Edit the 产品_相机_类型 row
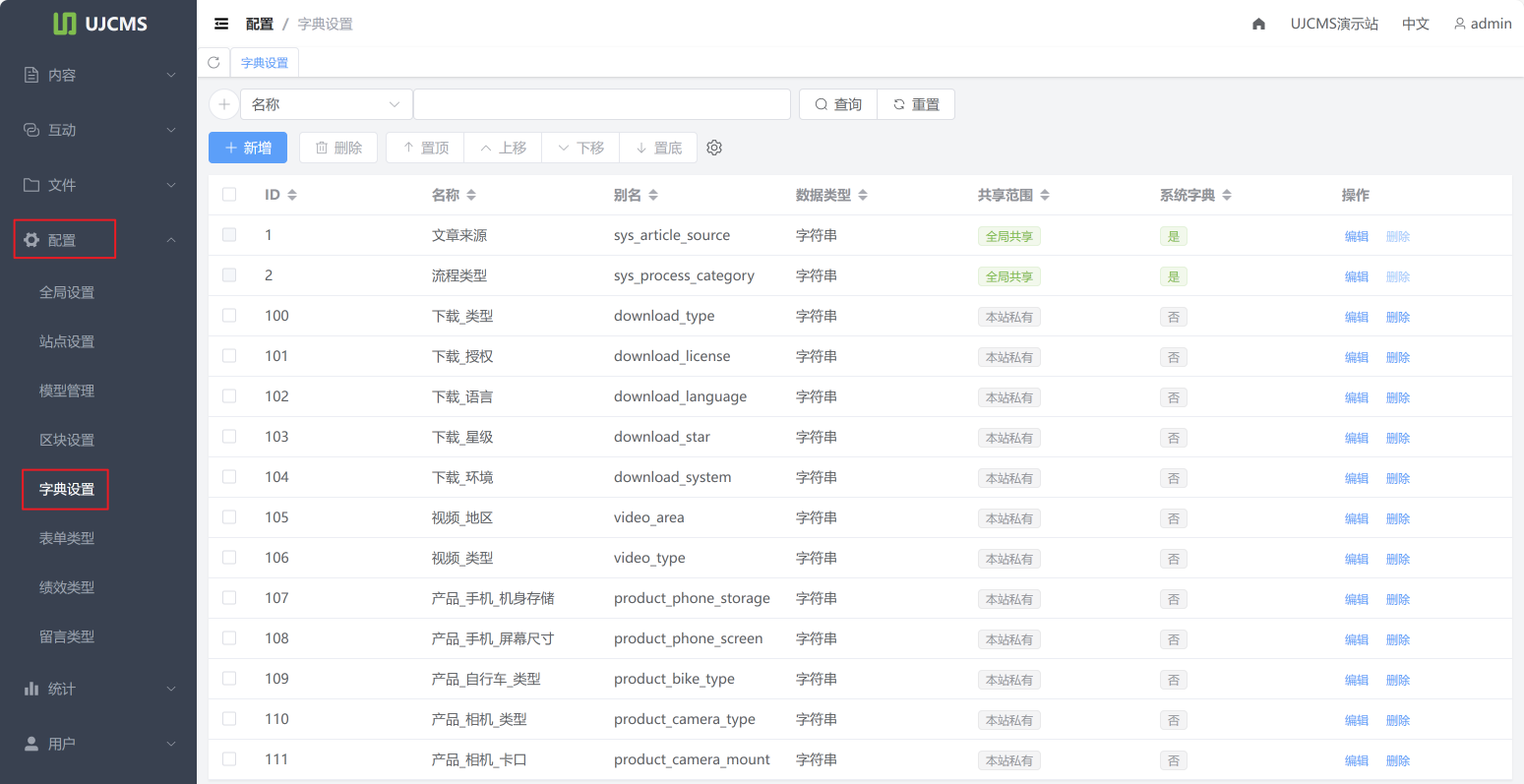Viewport: 1524px width, 784px height. [1357, 720]
